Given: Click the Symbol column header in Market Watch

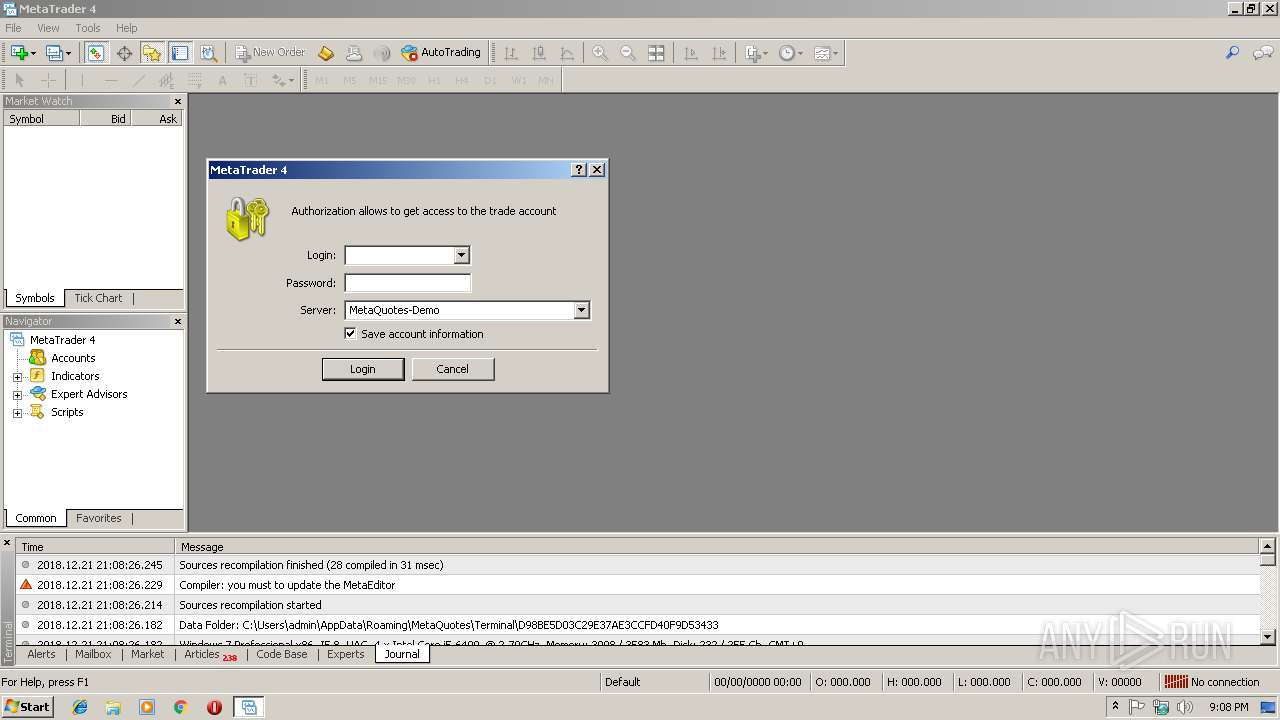Looking at the screenshot, I should tap(41, 118).
